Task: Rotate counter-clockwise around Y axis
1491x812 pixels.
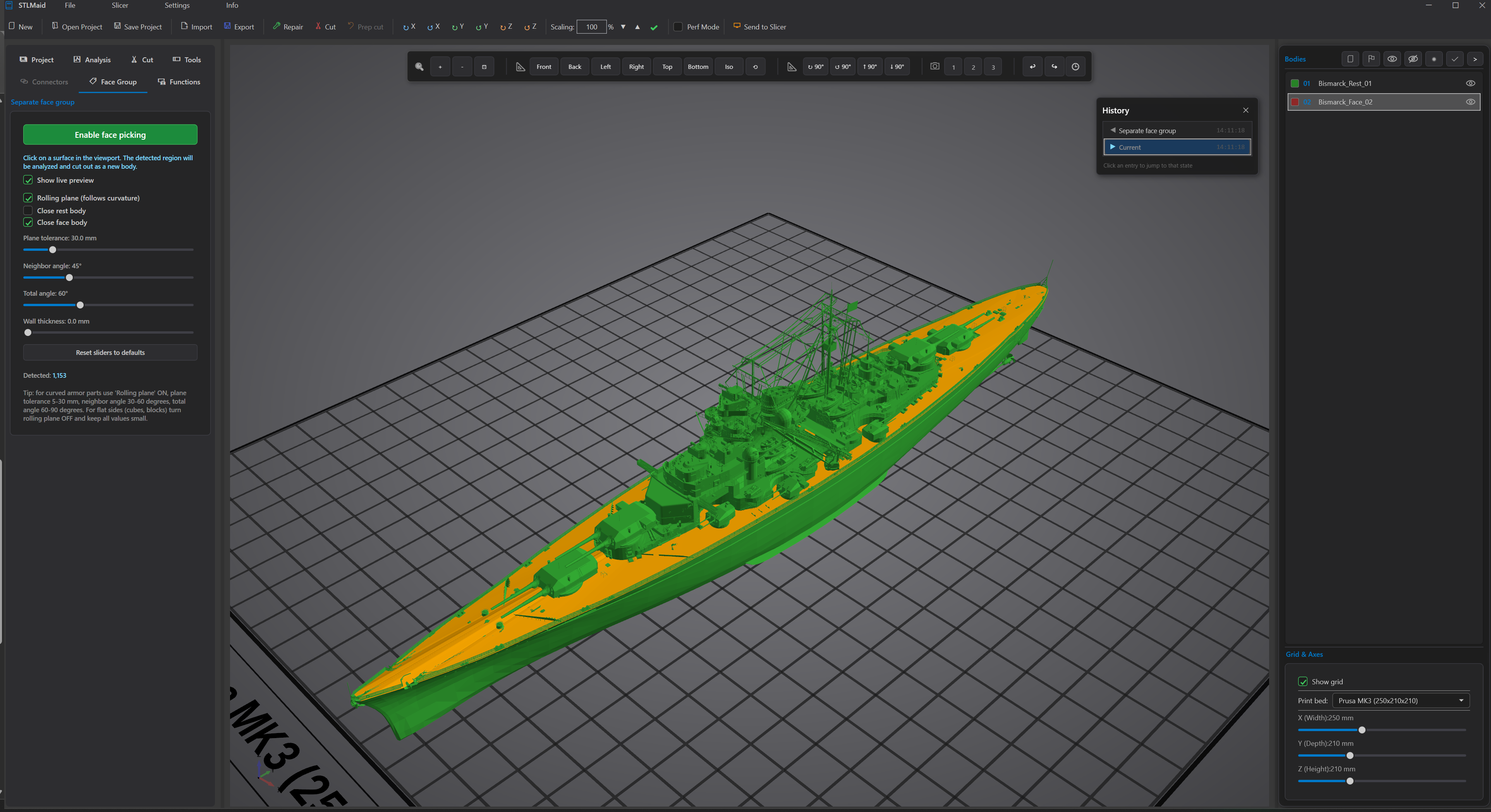Action: click(482, 27)
